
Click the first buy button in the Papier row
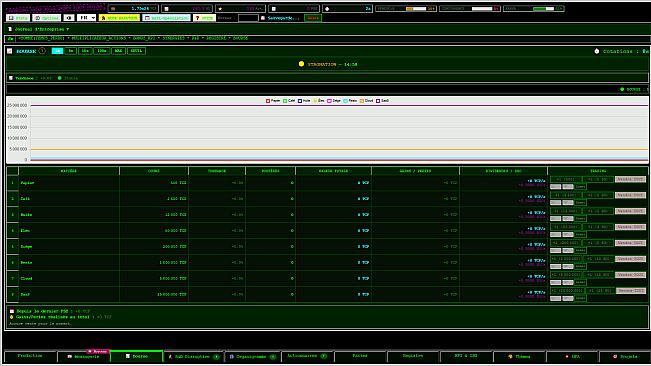[565, 179]
